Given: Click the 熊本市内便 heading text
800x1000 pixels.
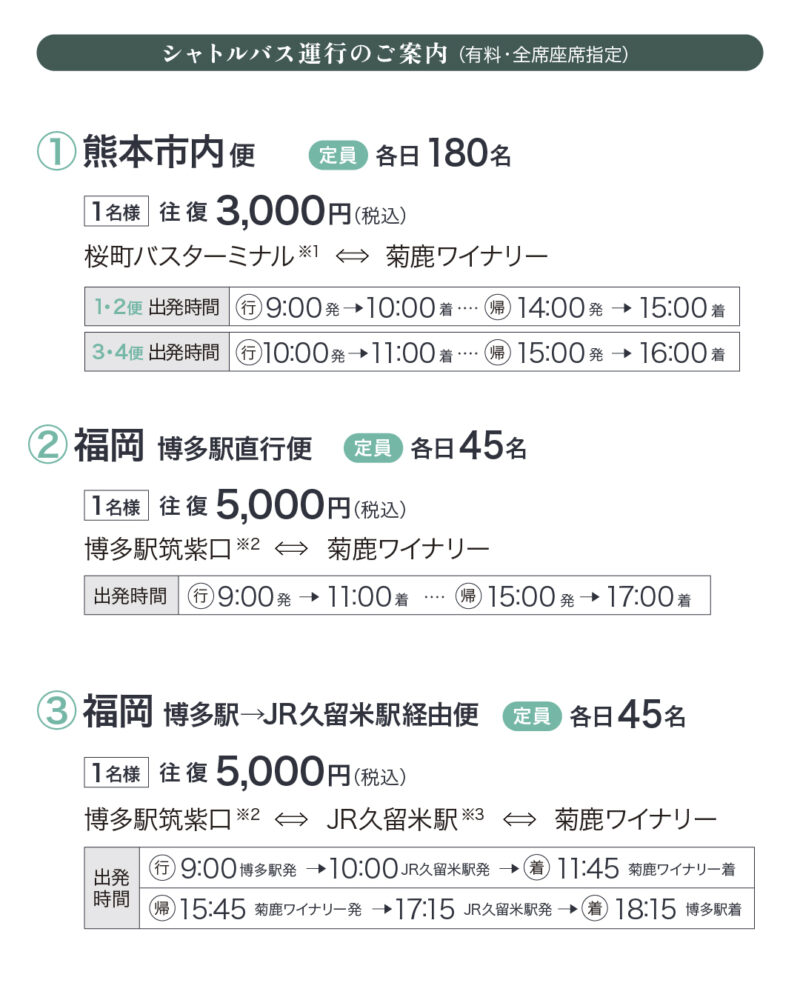Looking at the screenshot, I should (x=169, y=154).
